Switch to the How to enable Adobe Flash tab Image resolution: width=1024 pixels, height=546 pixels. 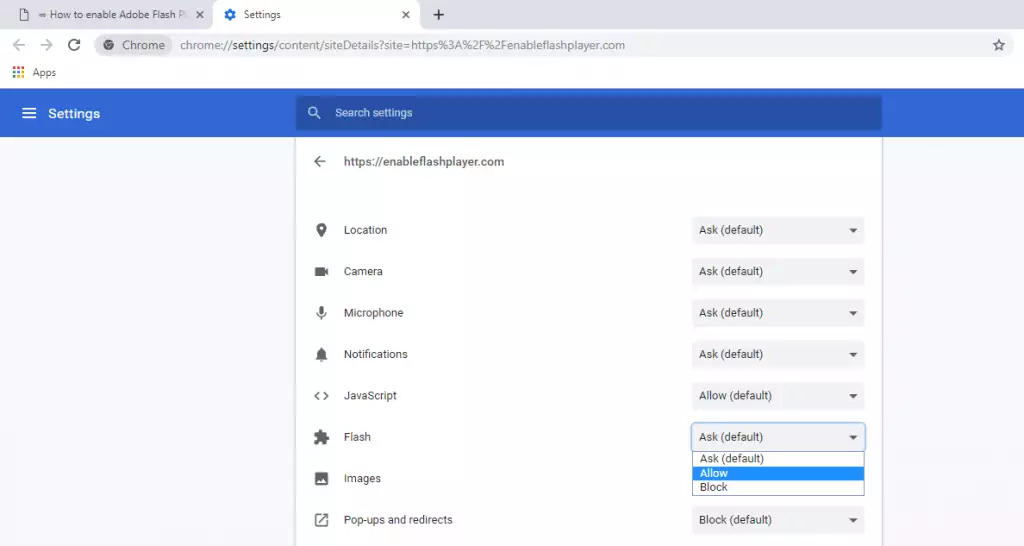click(x=110, y=15)
